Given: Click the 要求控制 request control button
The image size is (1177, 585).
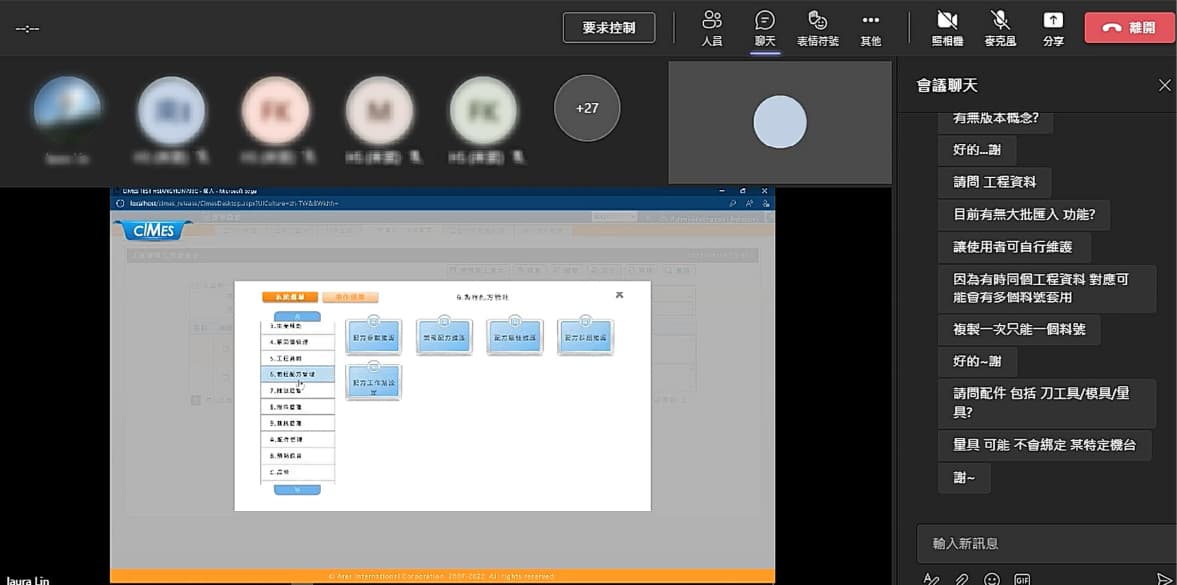Looking at the screenshot, I should pos(609,28).
